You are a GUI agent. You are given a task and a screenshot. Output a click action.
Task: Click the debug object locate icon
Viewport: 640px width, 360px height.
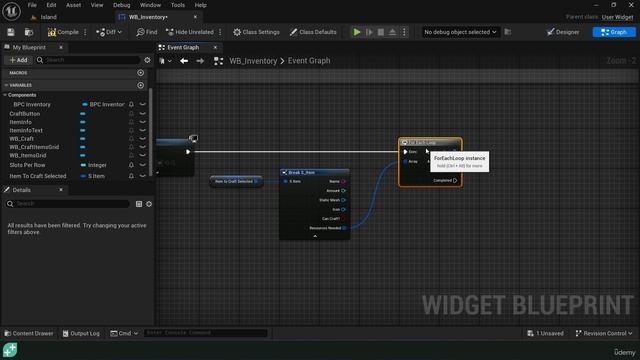point(508,32)
